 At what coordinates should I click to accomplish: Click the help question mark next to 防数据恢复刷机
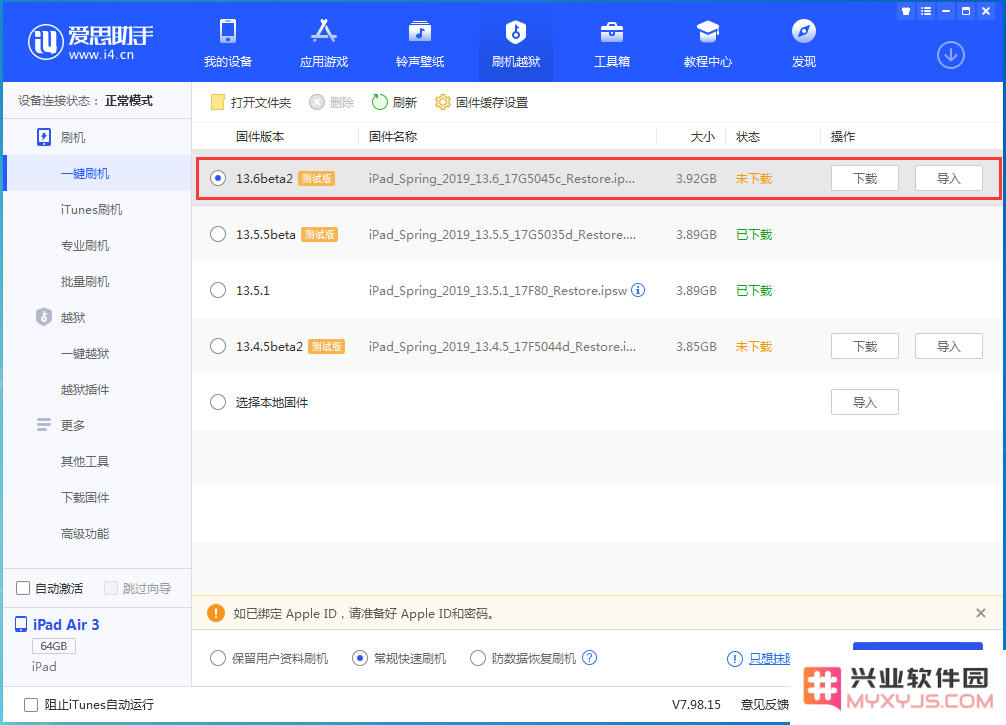coord(590,658)
